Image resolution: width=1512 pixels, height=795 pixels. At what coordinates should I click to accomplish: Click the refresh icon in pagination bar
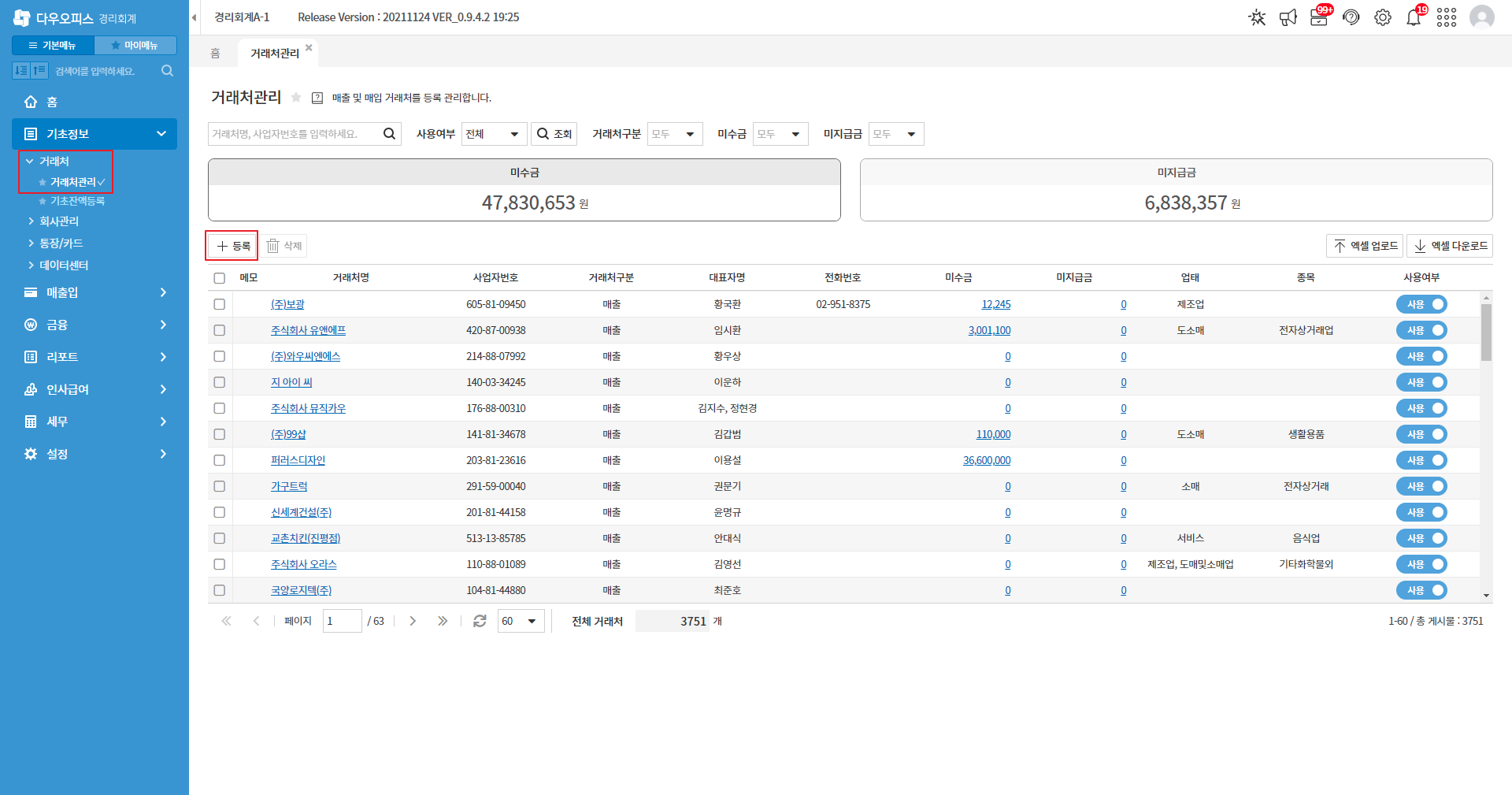point(480,621)
